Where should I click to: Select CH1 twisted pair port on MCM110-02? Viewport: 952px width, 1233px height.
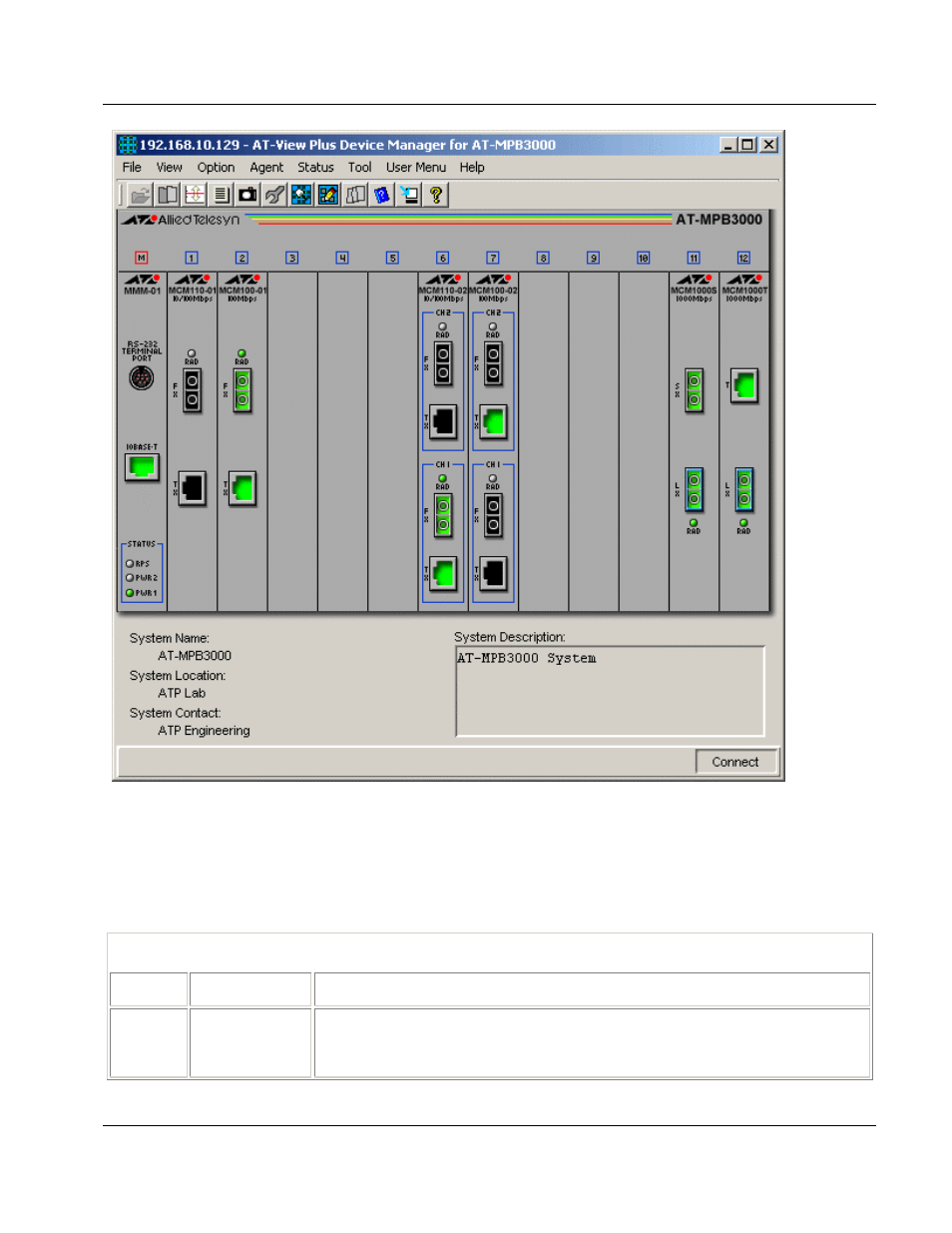point(443,574)
